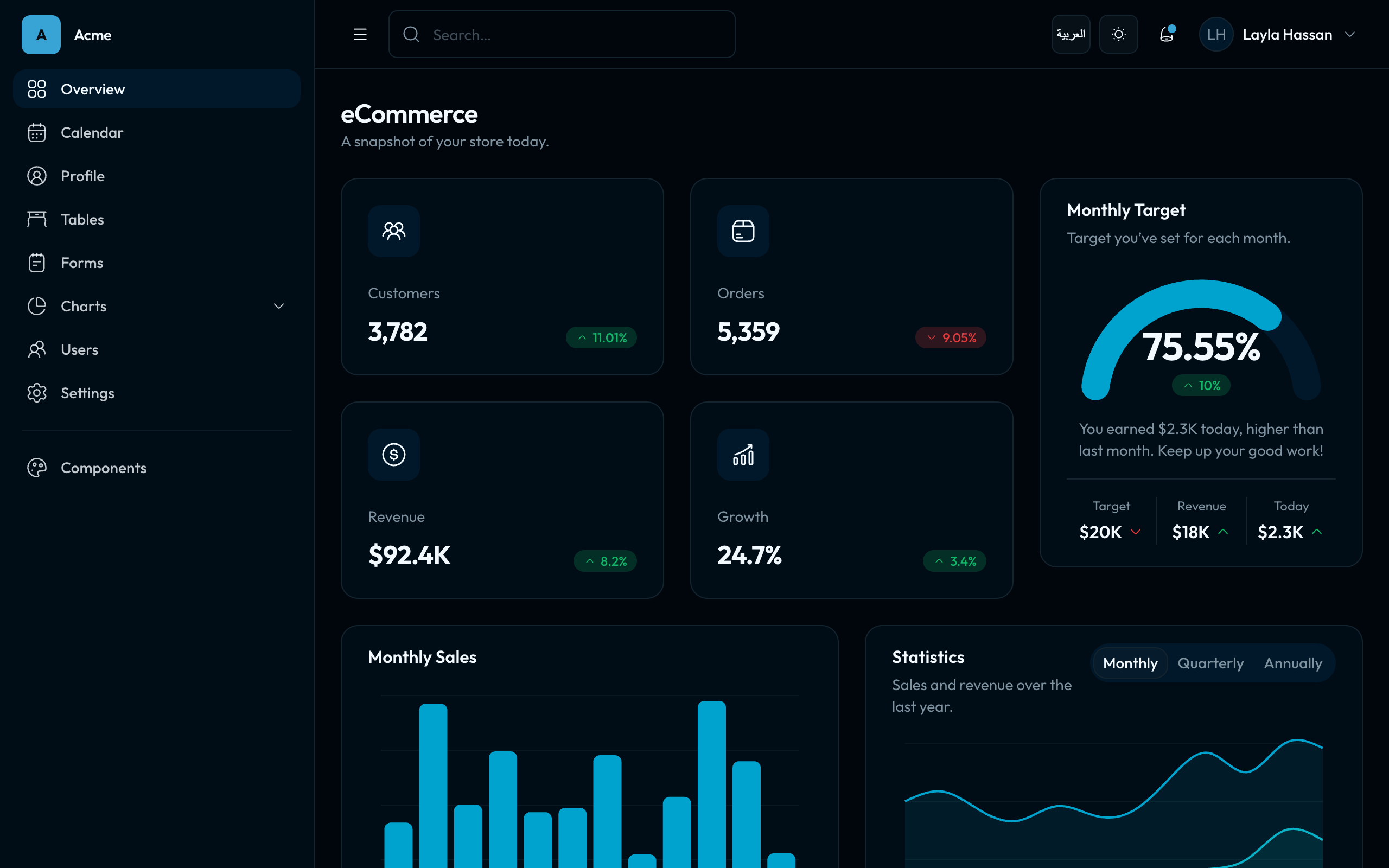Click the 10% gauge increase badge

tap(1201, 386)
